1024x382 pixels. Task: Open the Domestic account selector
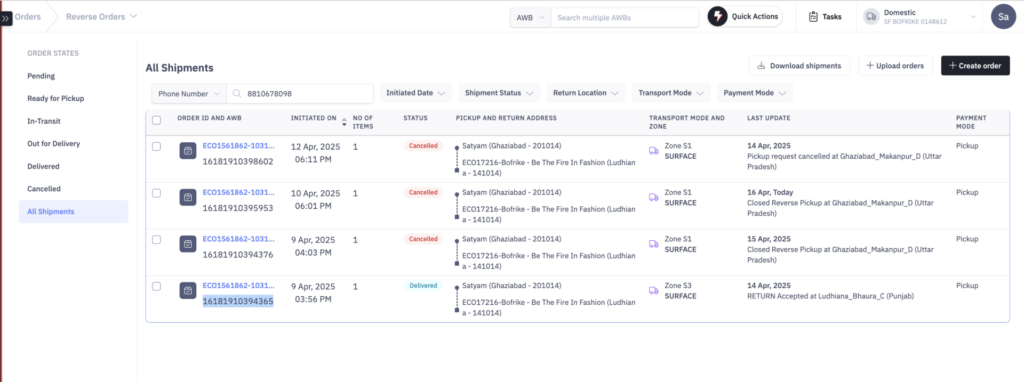click(x=919, y=17)
